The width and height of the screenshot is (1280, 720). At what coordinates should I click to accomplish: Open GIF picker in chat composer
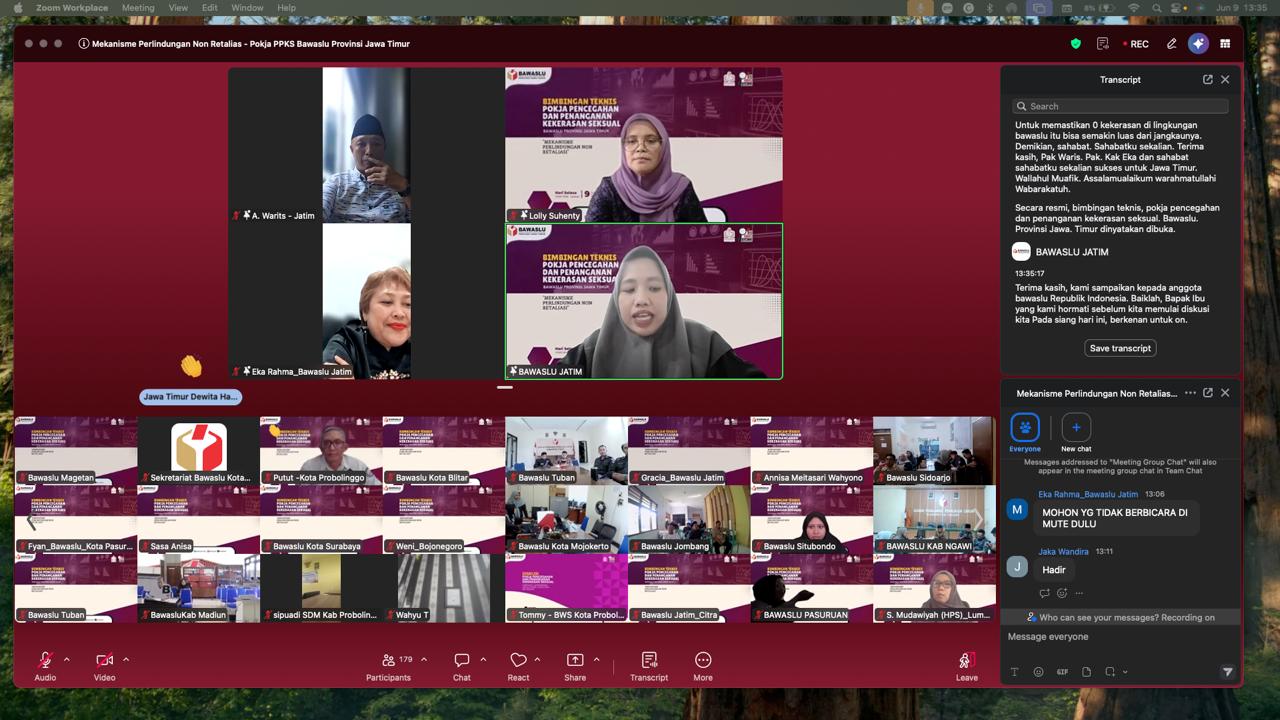pos(1062,672)
